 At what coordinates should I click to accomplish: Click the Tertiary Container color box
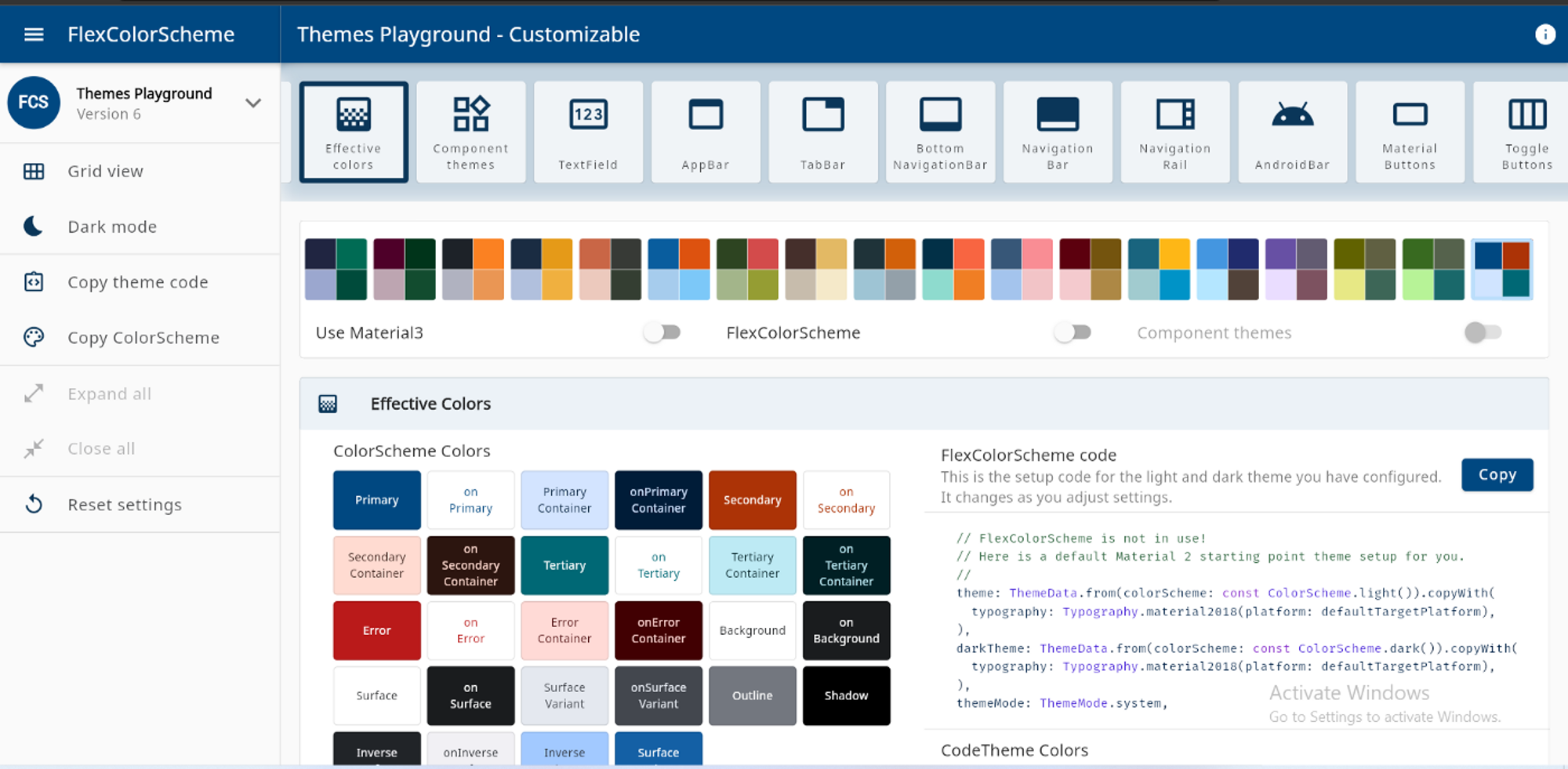(753, 565)
